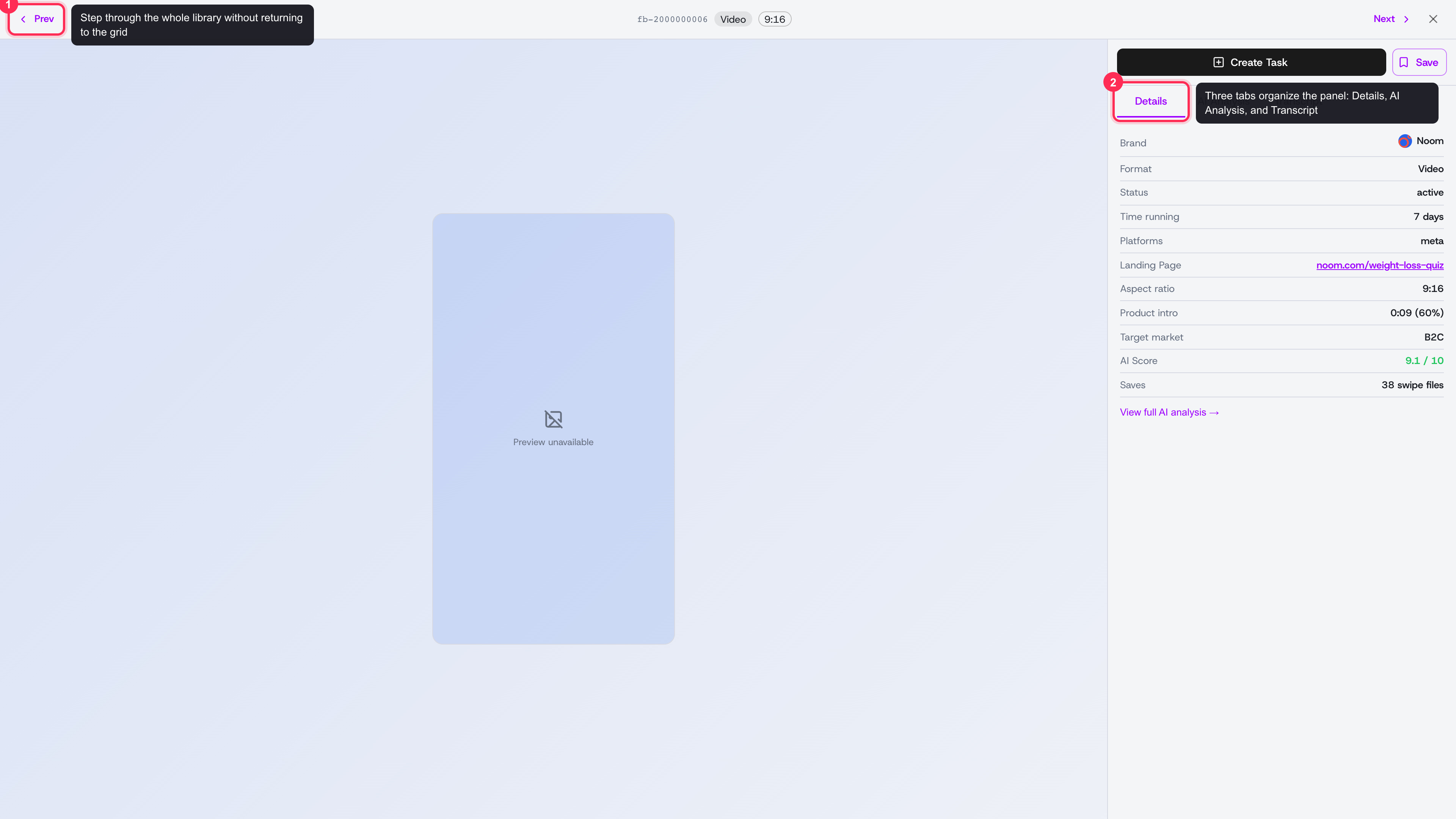Viewport: 1456px width, 819px height.
Task: Click the Aspect ratio value 9:16 in details
Action: click(1432, 289)
